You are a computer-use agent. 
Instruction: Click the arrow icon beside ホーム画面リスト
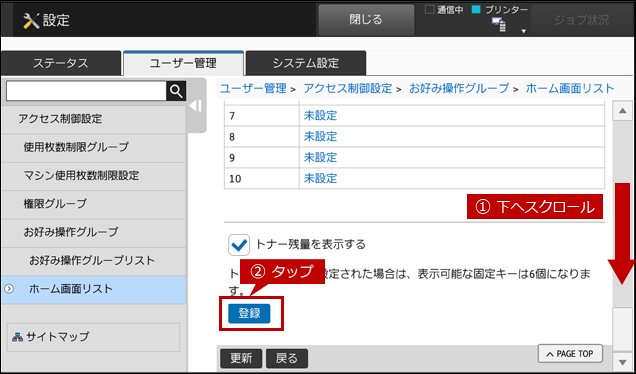tap(9, 289)
